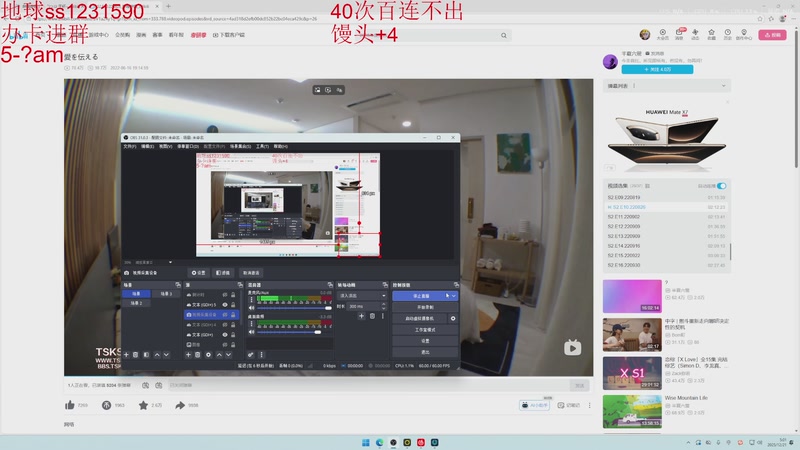Open advanced audio properties link icon in OBS mixer
The width and height of the screenshot is (800, 450).
coord(251,355)
